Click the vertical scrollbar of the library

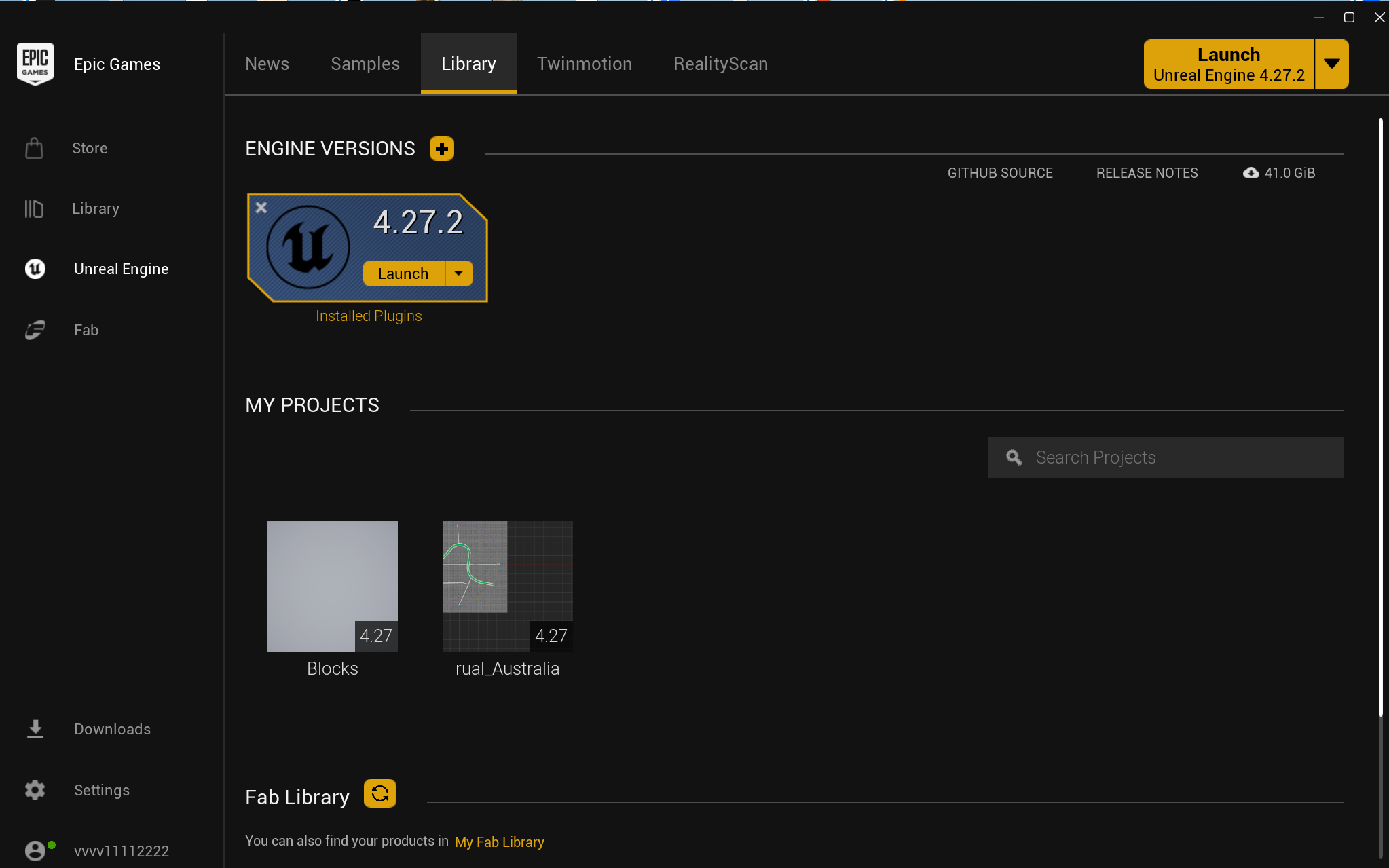coord(1380,417)
